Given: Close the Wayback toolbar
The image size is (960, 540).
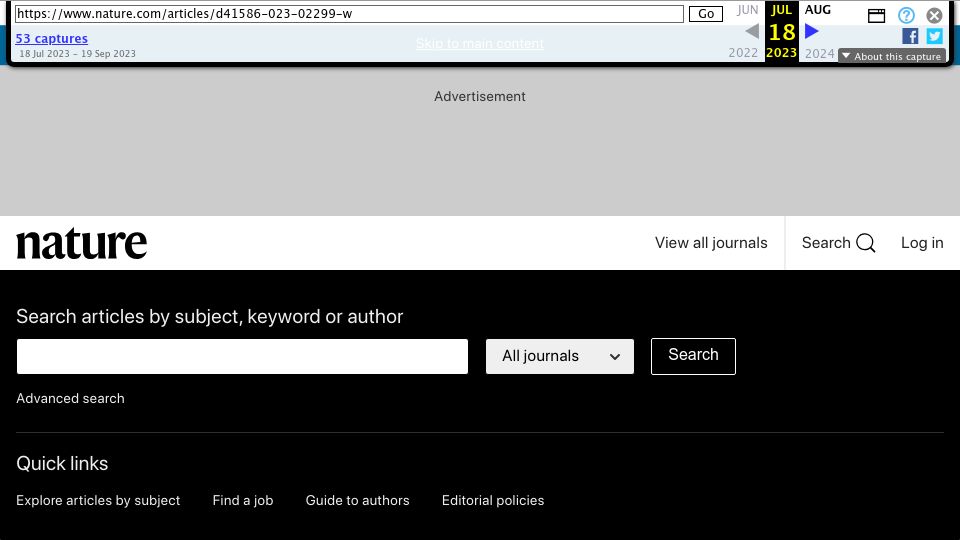Looking at the screenshot, I should pyautogui.click(x=934, y=15).
